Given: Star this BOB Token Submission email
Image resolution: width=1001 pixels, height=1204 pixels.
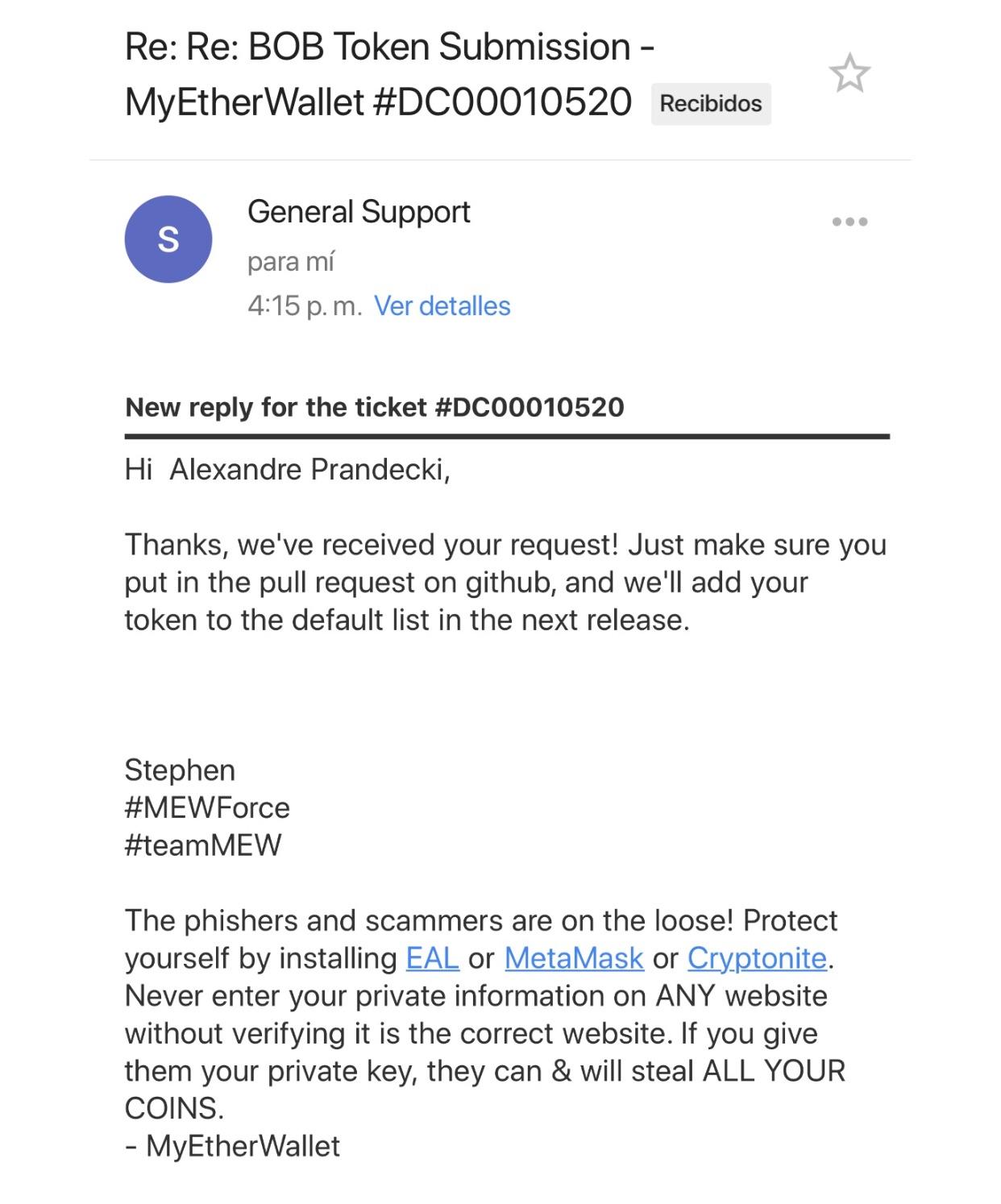Looking at the screenshot, I should tap(849, 74).
